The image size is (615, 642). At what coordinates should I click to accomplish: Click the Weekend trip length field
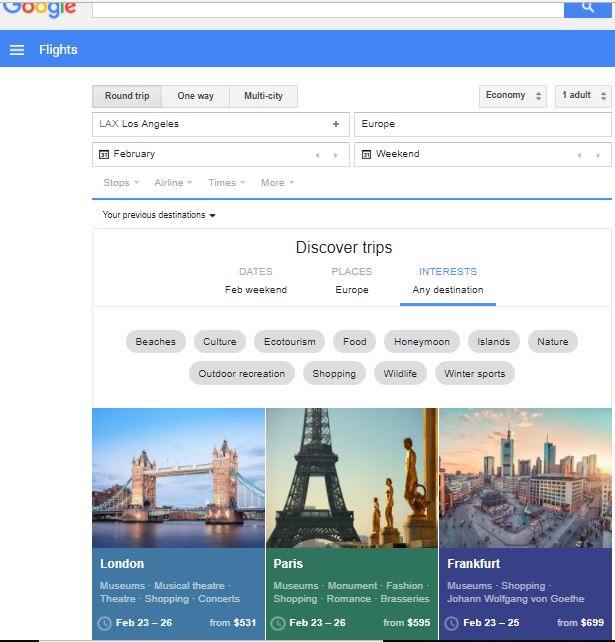(483, 154)
